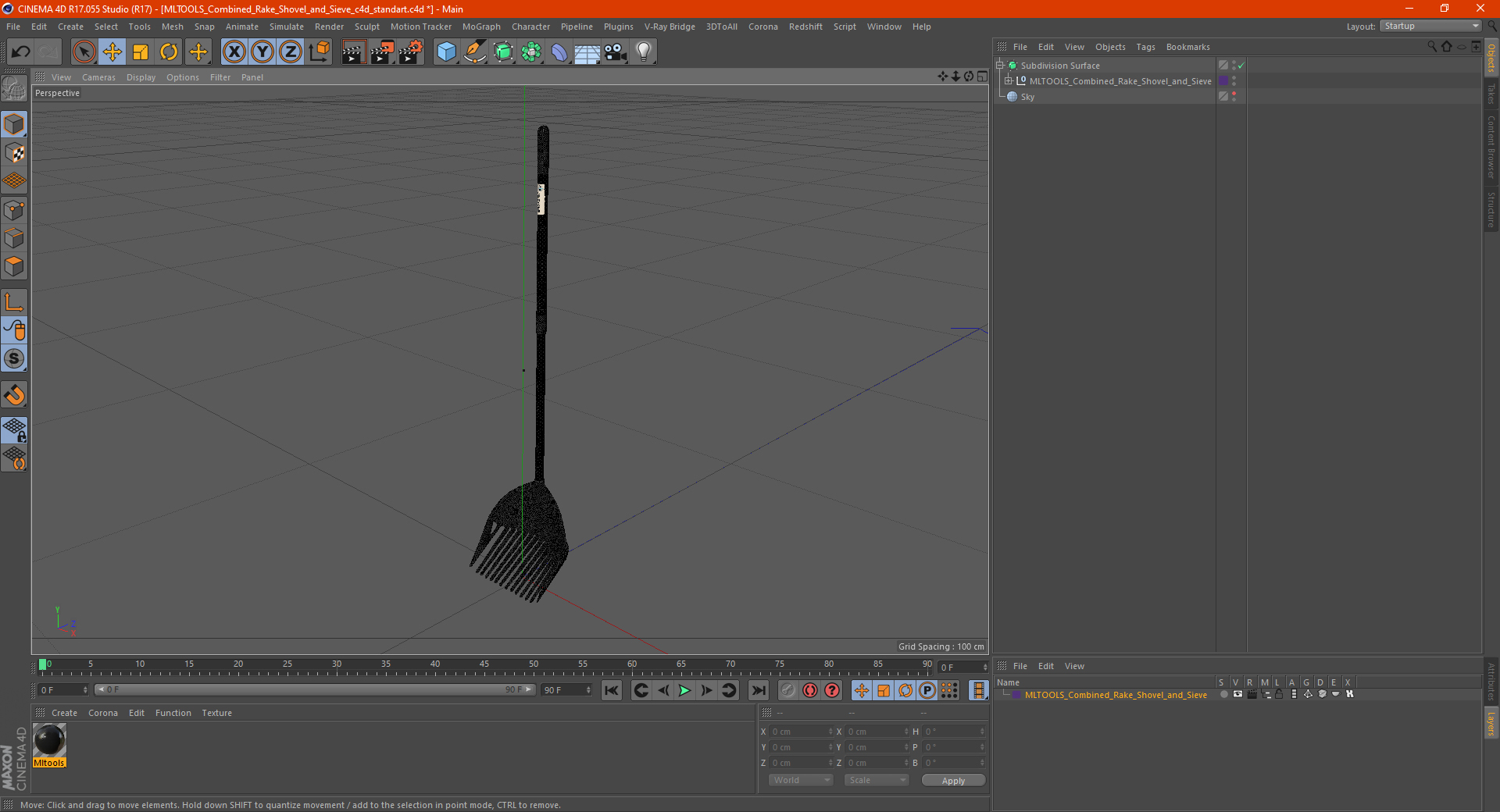Viewport: 1500px width, 812px height.
Task: Open the spline Pen tool icon
Action: [475, 52]
